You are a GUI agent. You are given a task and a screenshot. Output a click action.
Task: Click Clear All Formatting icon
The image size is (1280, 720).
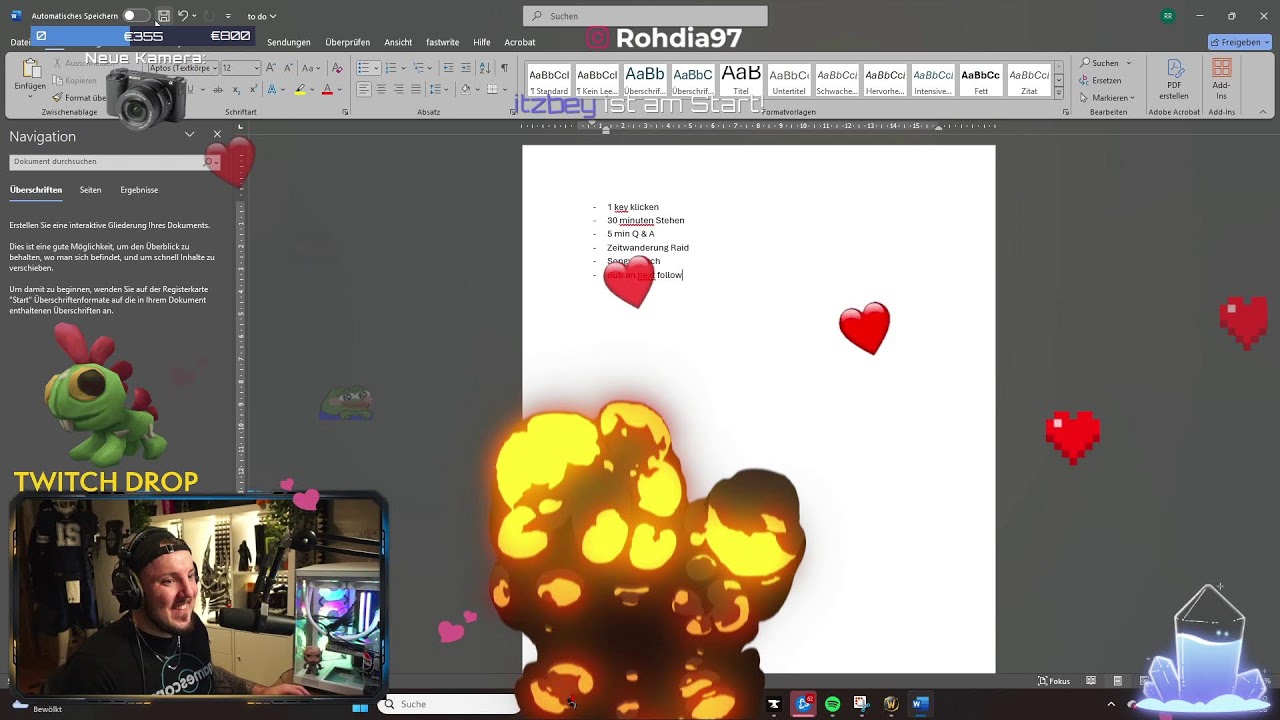[x=337, y=68]
